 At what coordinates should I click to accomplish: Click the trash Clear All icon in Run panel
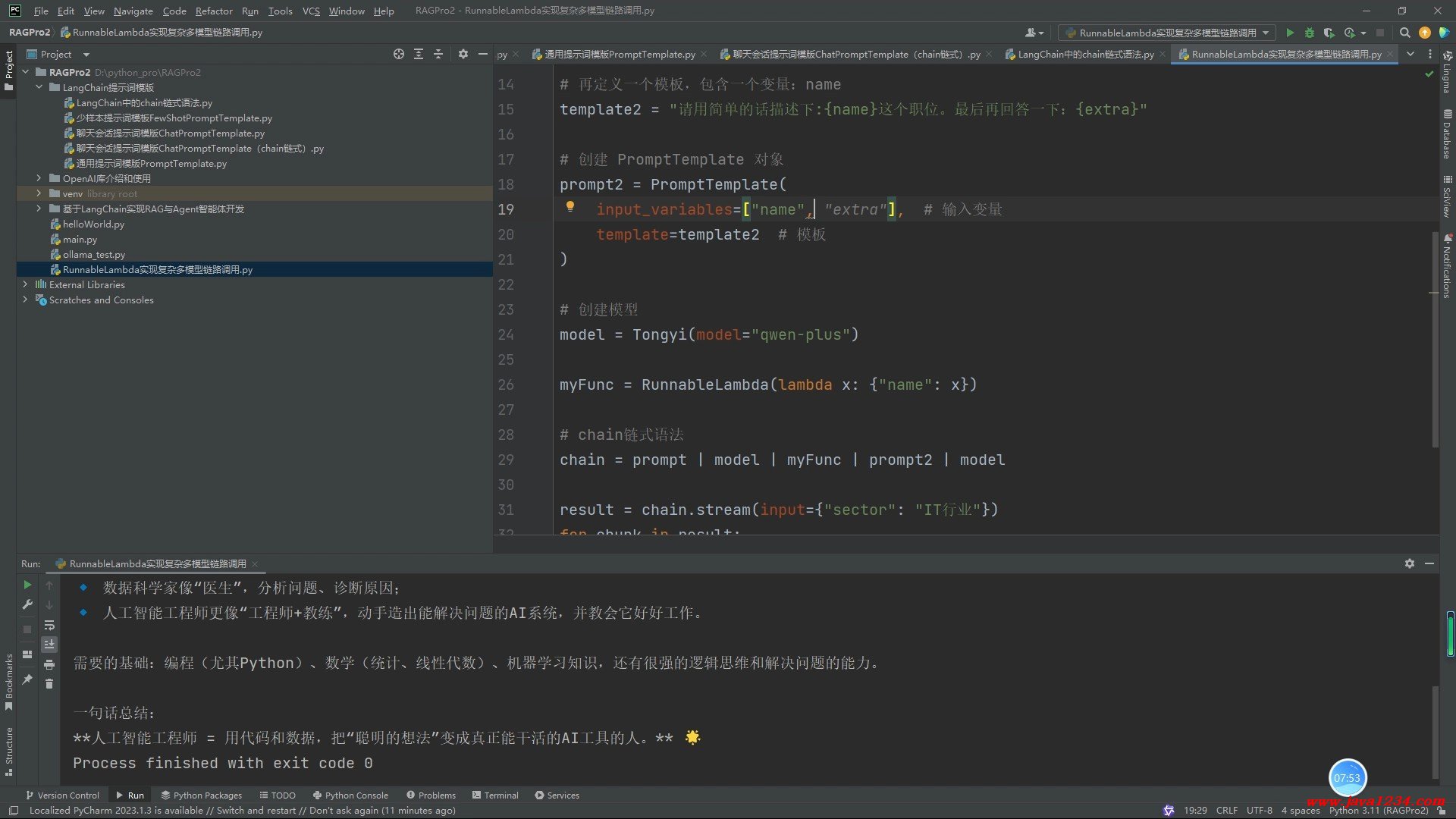[49, 684]
